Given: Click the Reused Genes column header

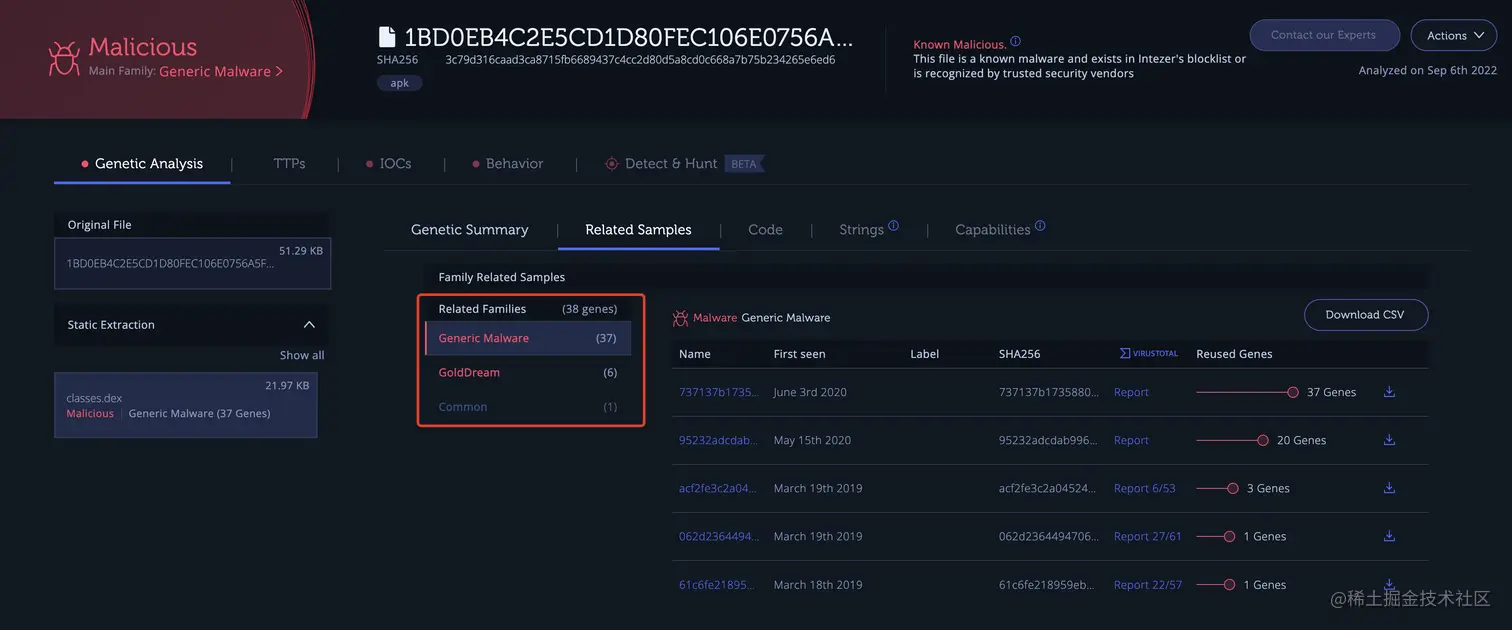Looking at the screenshot, I should point(1234,354).
